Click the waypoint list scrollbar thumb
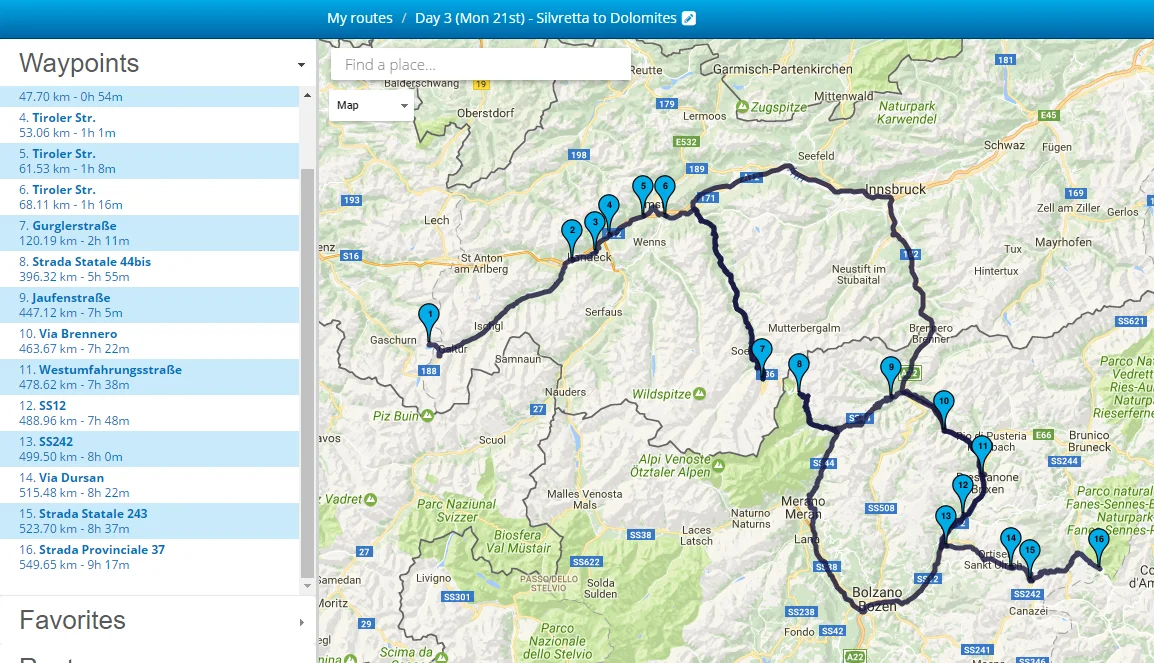The image size is (1154, 663). (x=308, y=373)
